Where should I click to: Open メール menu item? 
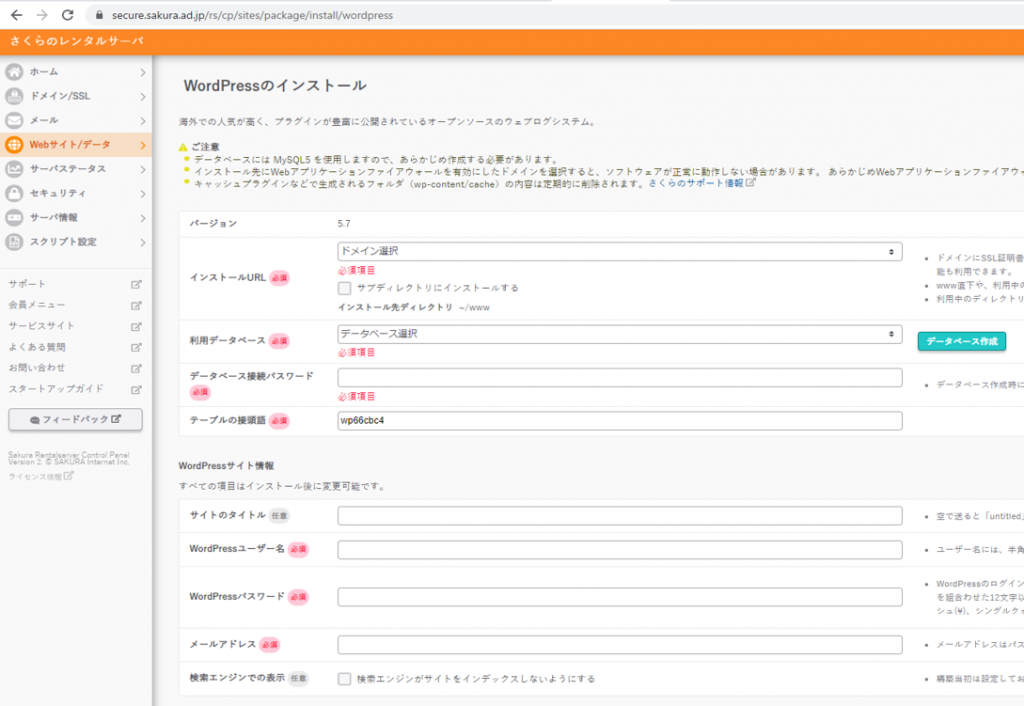[76, 120]
